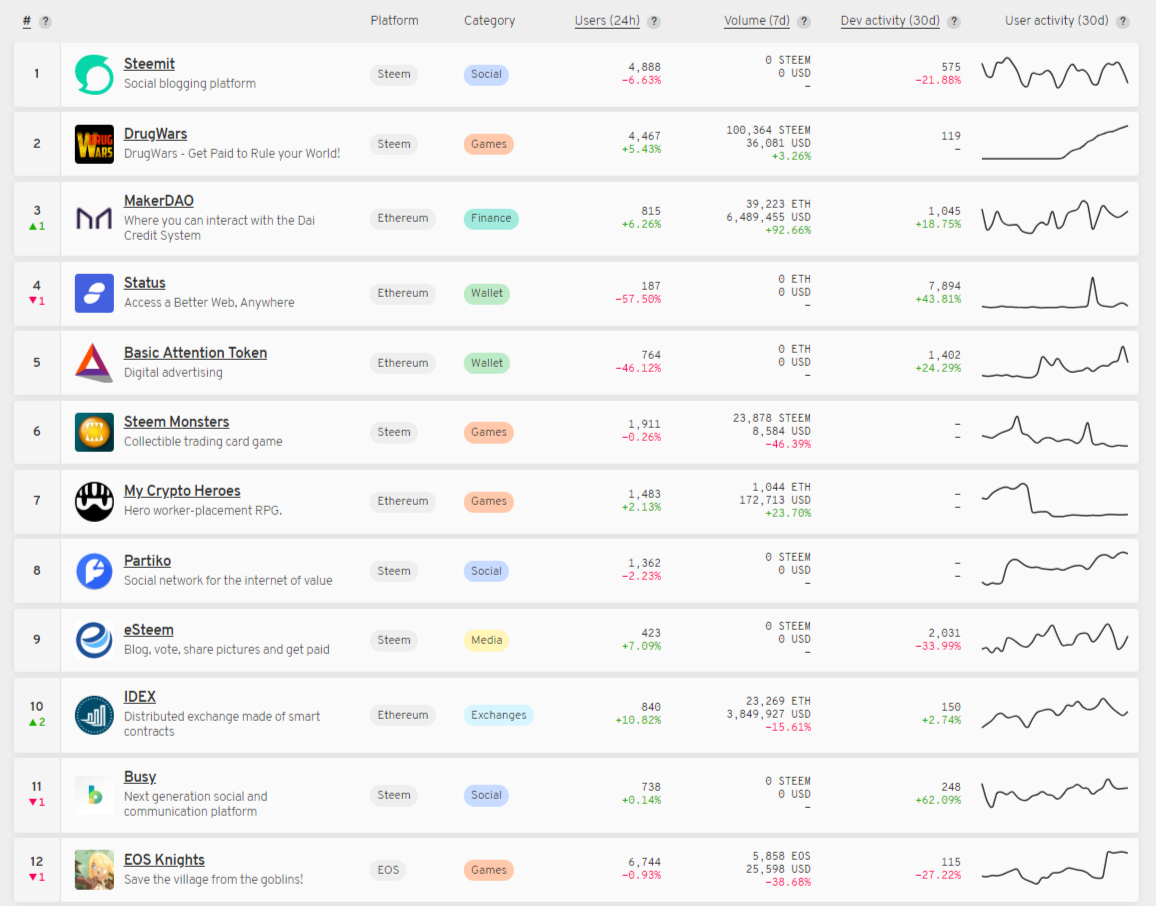Image resolution: width=1156 pixels, height=906 pixels.
Task: Click the Games tag in Steem Monsters row
Action: pyautogui.click(x=489, y=433)
